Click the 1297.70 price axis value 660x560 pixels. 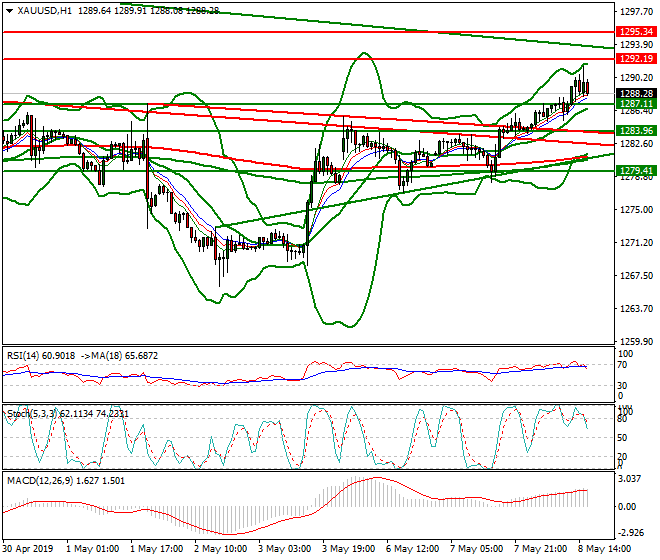(636, 12)
